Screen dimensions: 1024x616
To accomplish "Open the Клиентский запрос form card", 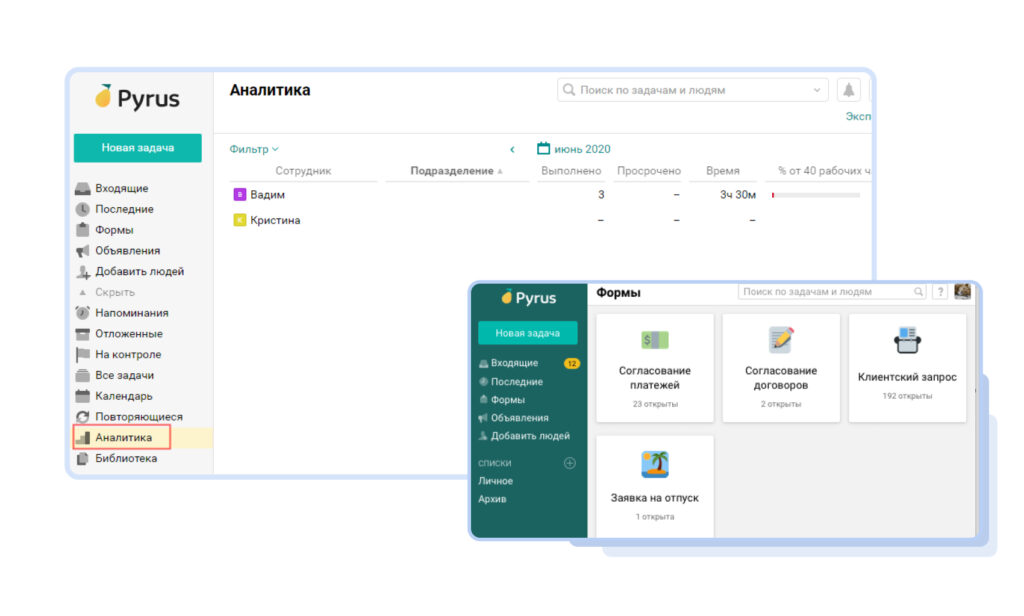I will click(x=907, y=368).
